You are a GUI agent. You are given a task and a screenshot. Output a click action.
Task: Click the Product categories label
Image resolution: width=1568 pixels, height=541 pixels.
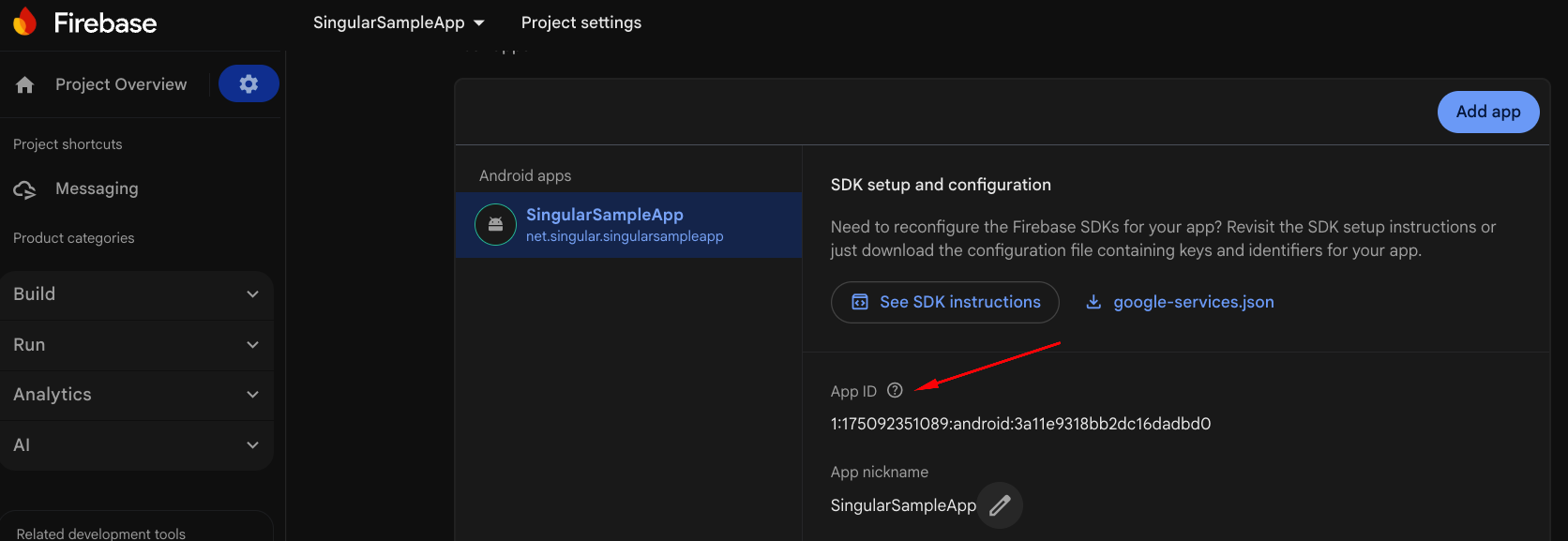point(74,238)
